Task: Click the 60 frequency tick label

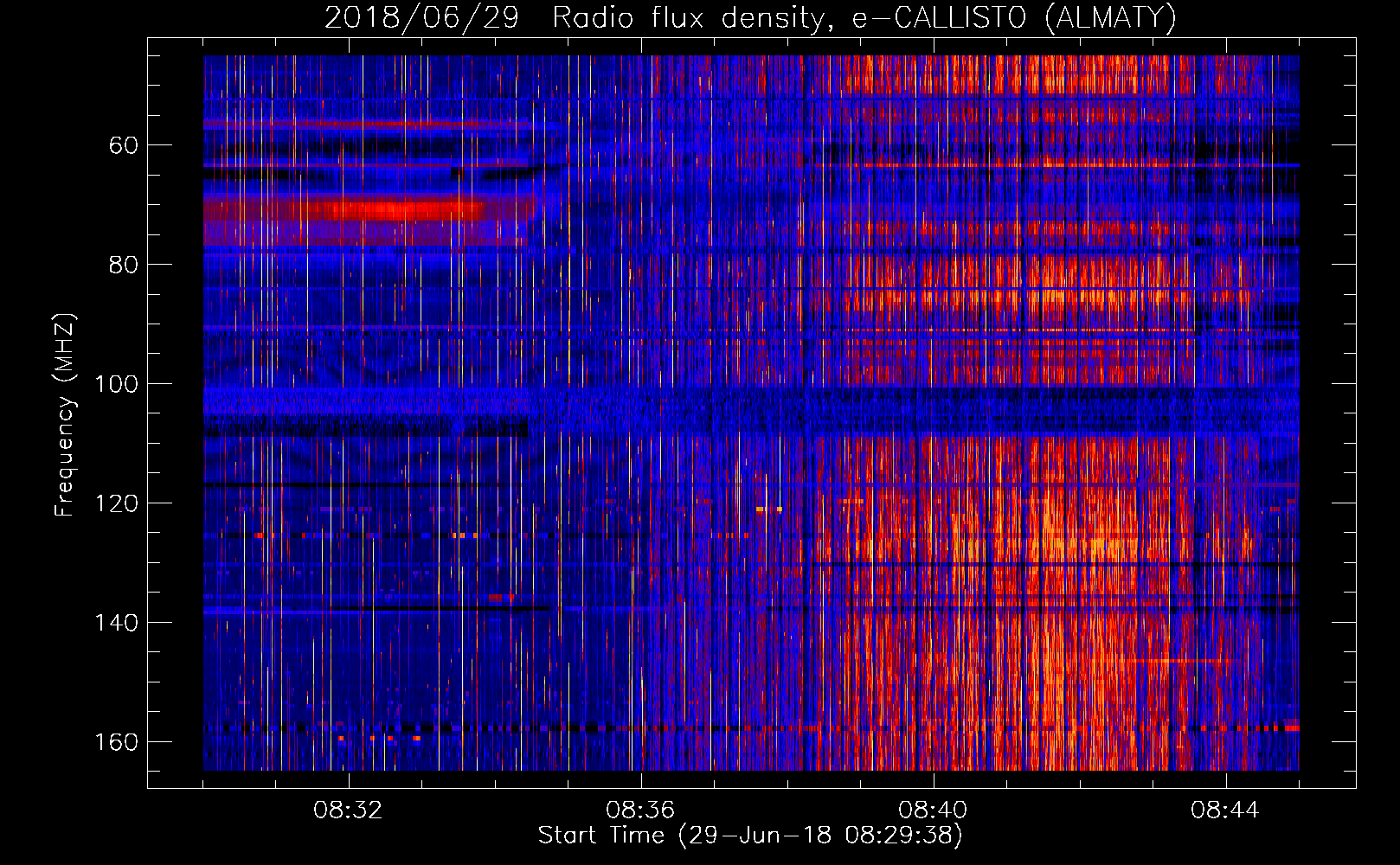Action: 124,145
